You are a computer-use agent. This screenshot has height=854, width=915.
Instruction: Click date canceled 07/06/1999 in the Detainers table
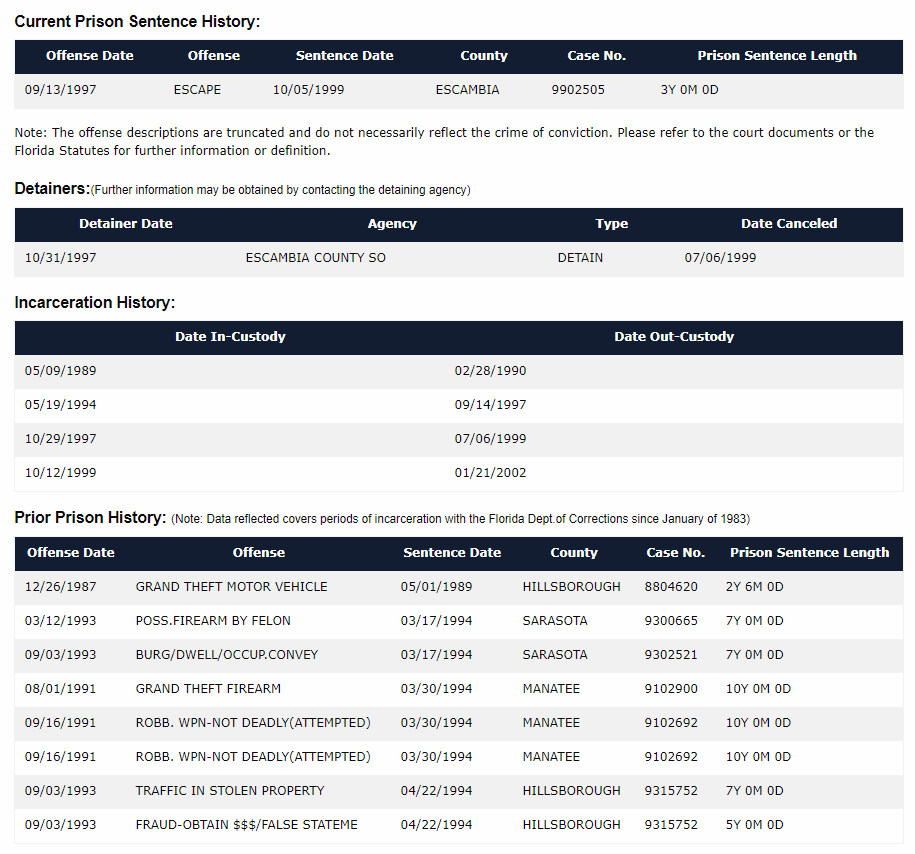tap(720, 258)
